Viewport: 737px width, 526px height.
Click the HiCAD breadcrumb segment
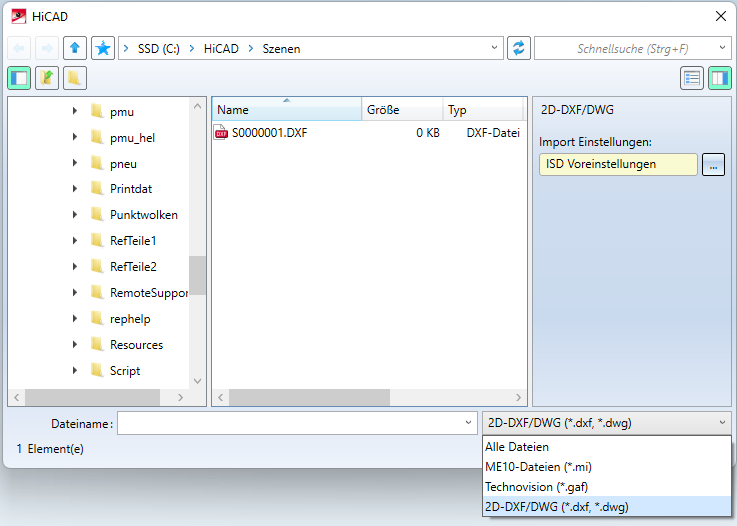[x=221, y=49]
